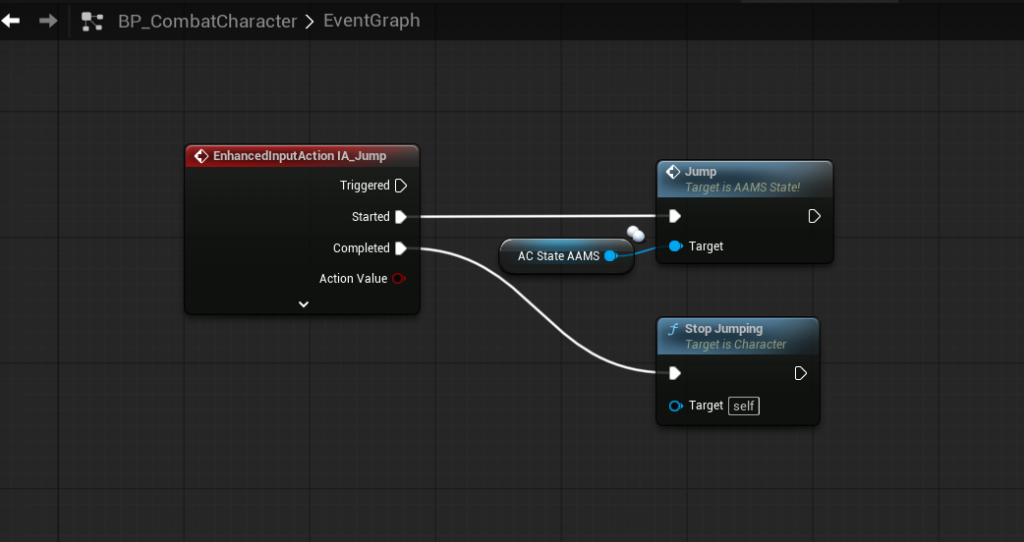The image size is (1024, 542).
Task: Click Stop Jumping input execution pin
Action: tap(675, 373)
